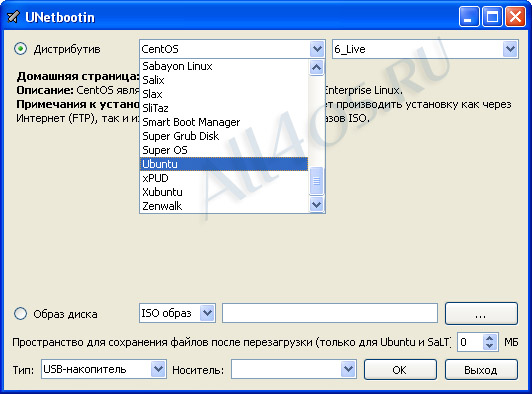Choose Salix from the distribution list

224,80
